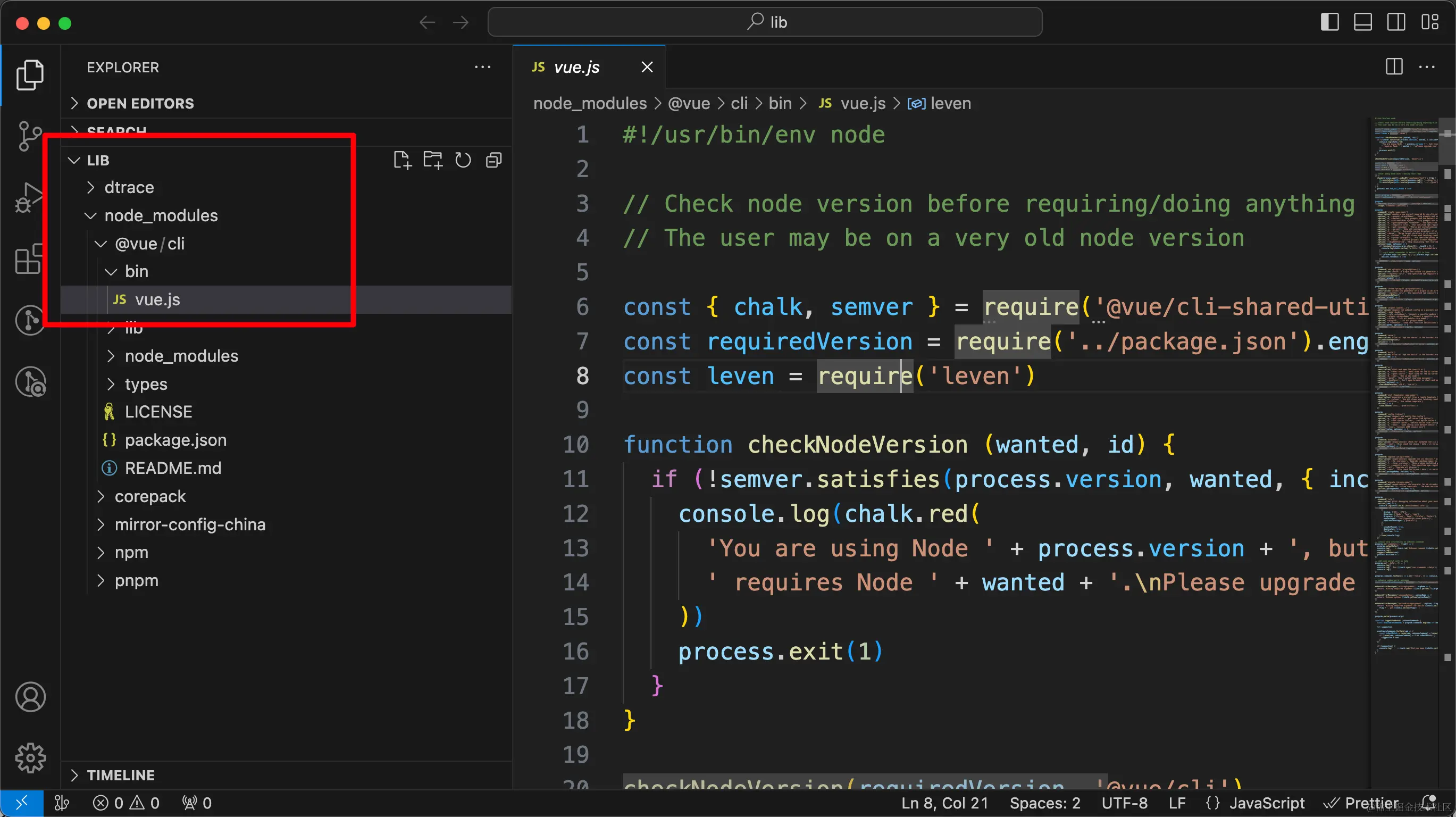
Task: Open vue.js file in Explorer tree
Action: [x=286, y=299]
